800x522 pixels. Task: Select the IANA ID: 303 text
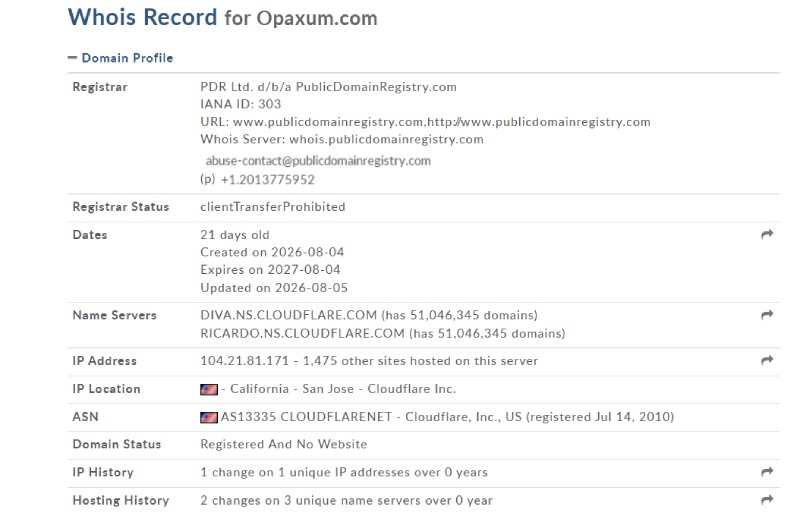(240, 104)
